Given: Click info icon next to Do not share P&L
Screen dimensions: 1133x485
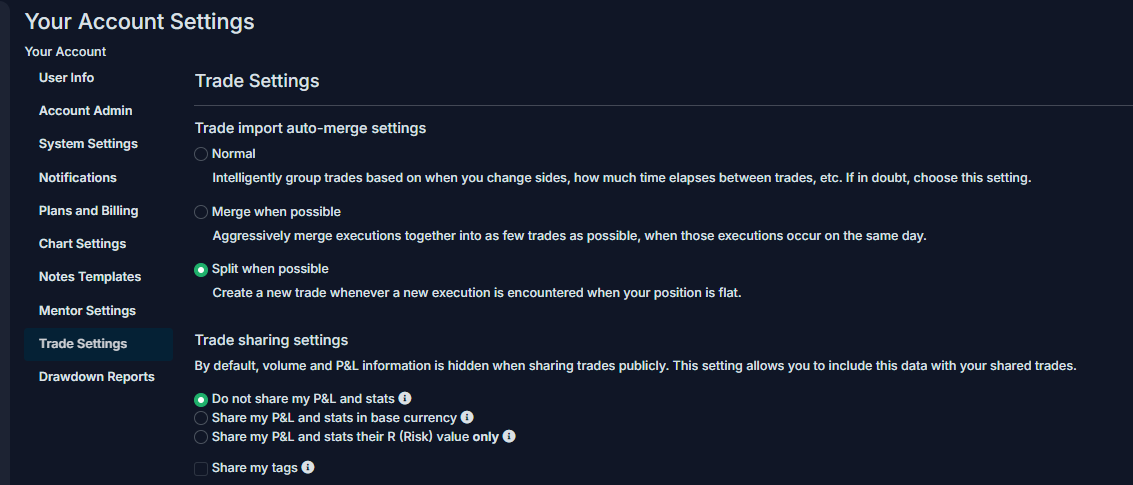Looking at the screenshot, I should (405, 398).
